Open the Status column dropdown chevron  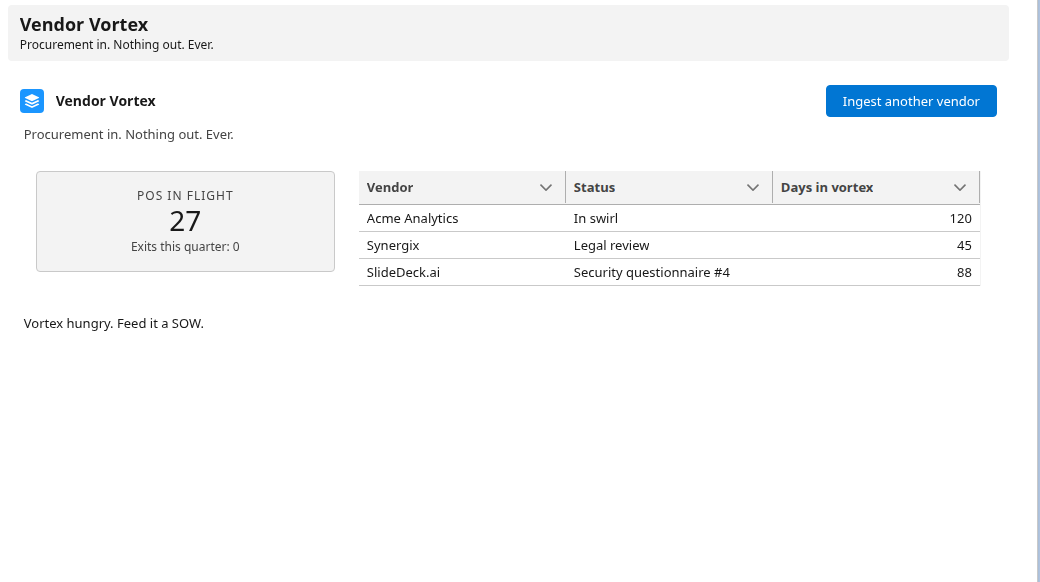coord(753,188)
